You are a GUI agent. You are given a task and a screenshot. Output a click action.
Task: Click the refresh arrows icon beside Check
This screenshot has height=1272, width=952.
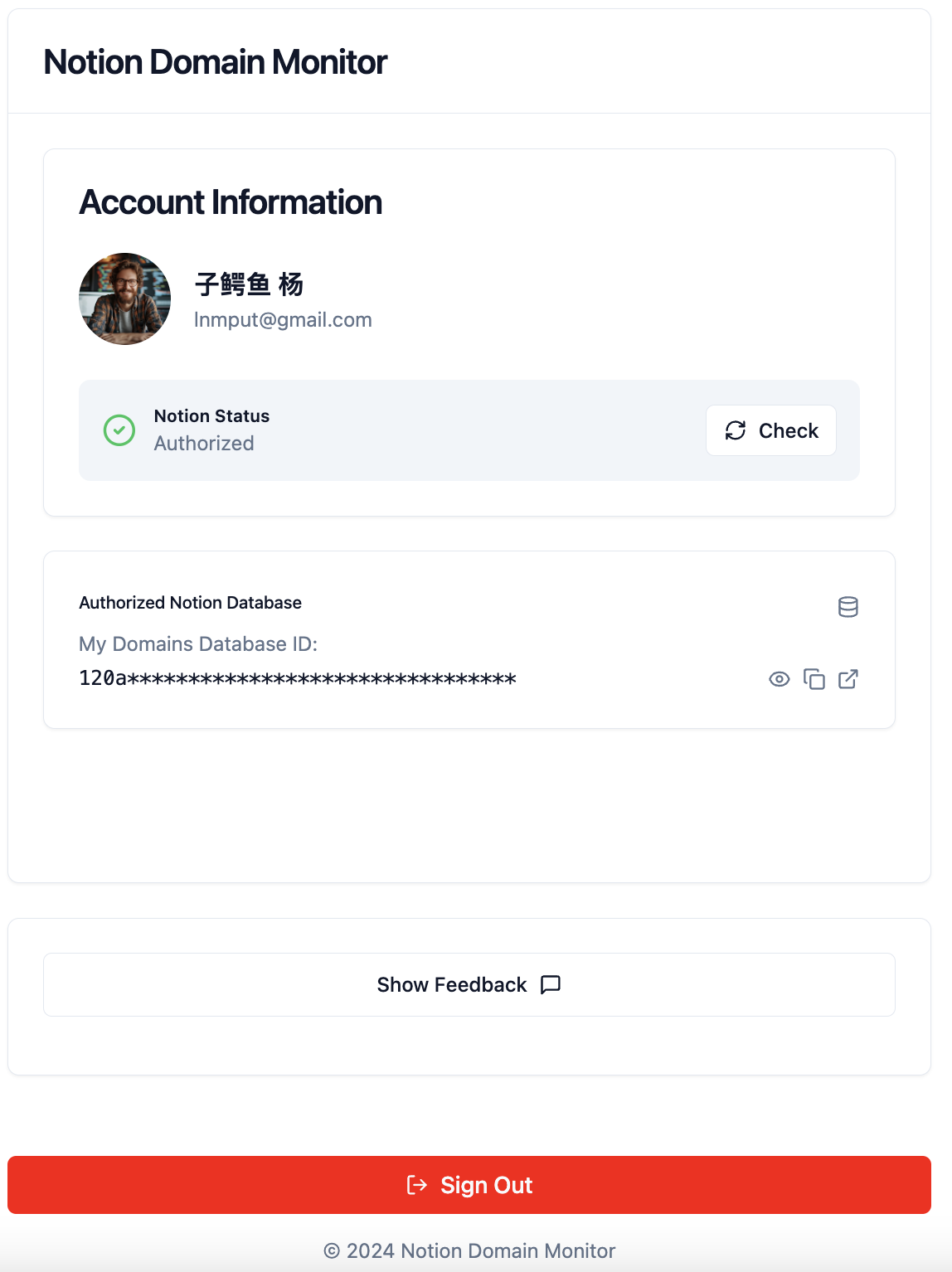pyautogui.click(x=736, y=430)
